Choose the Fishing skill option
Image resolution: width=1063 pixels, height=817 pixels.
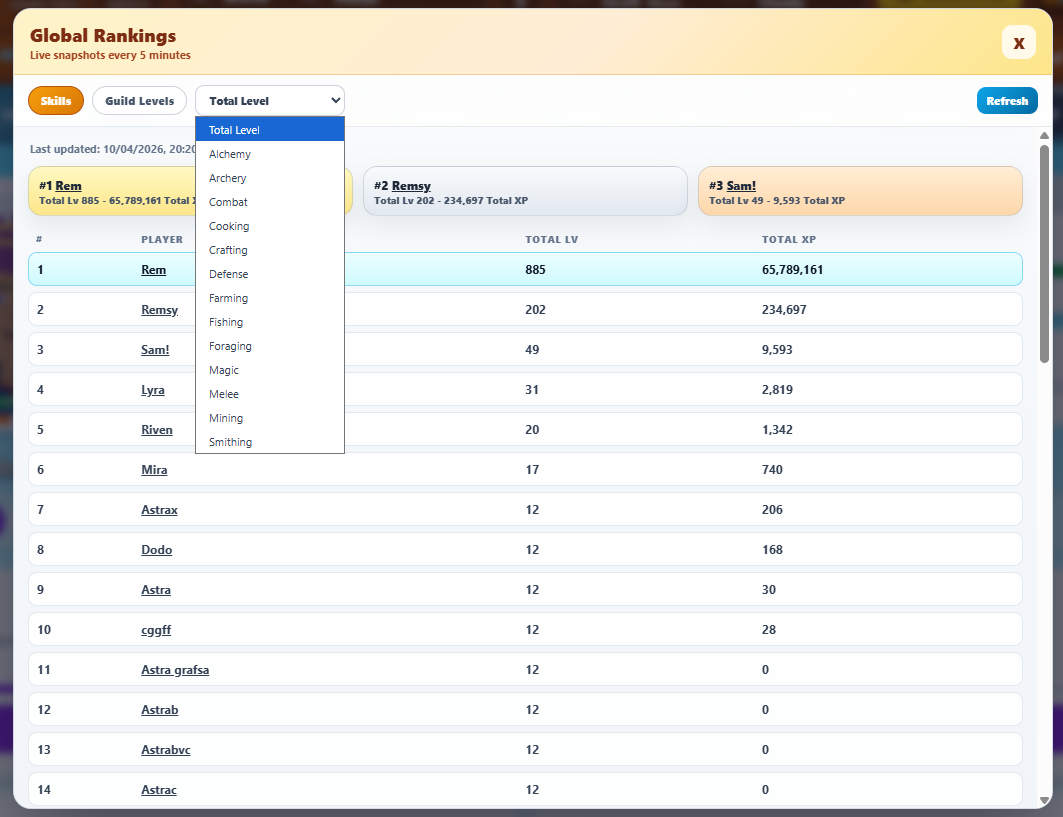coord(226,322)
